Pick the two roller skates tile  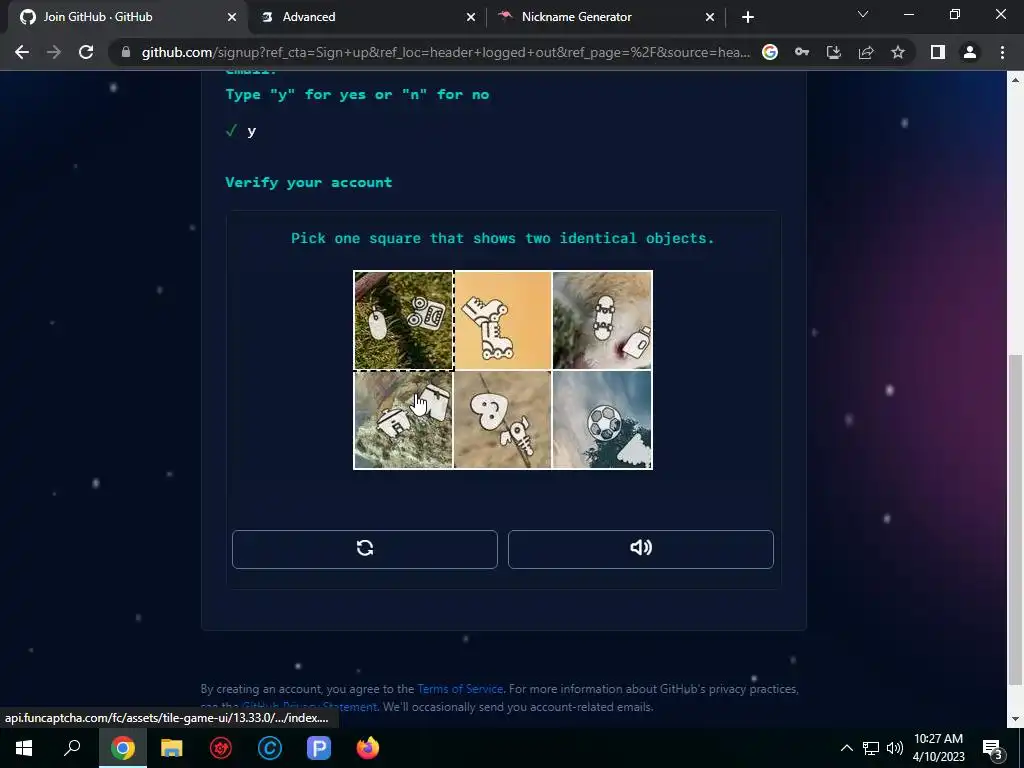coord(503,320)
